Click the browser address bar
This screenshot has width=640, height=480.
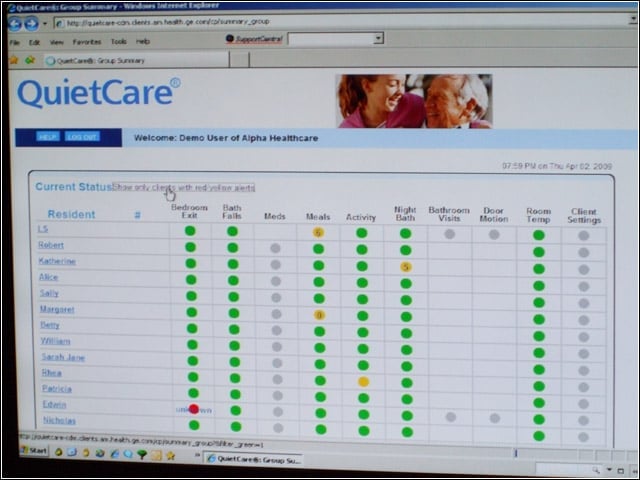[x=343, y=22]
